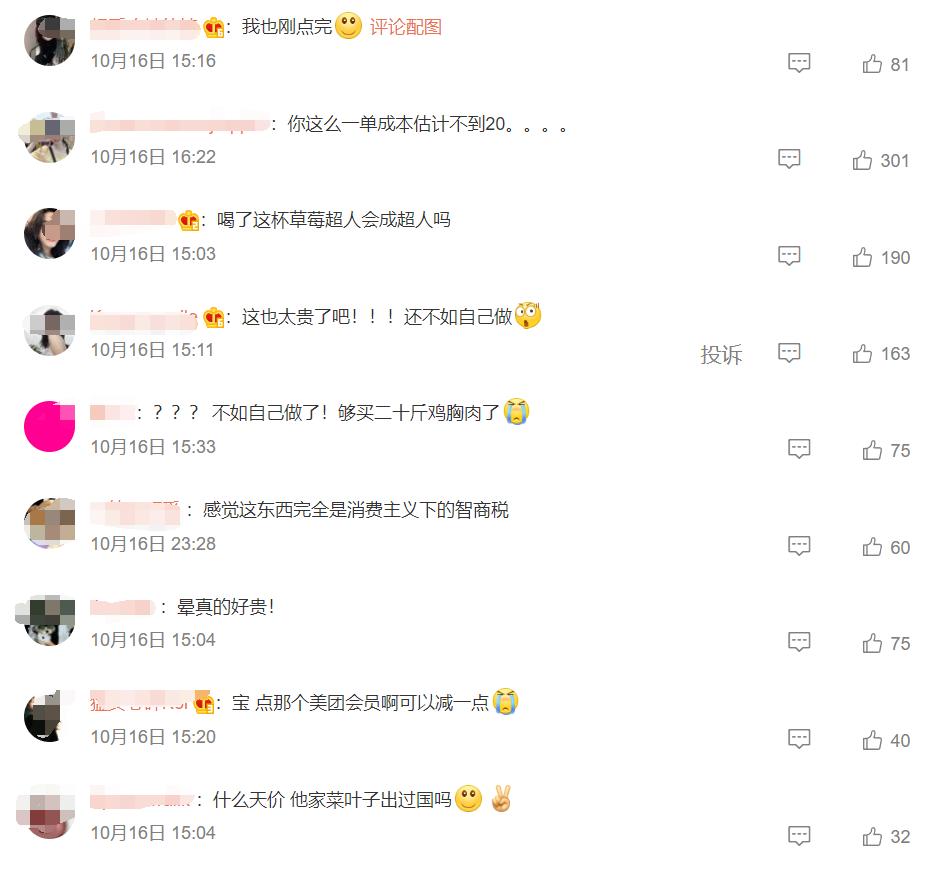933x874 pixels.
Task: Like the 鸡胸肉 comment with 75 likes
Action: (x=872, y=450)
